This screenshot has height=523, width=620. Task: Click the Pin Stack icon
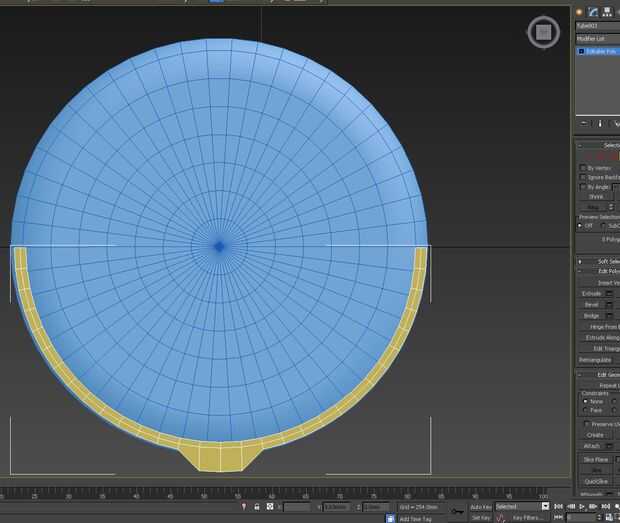click(584, 124)
